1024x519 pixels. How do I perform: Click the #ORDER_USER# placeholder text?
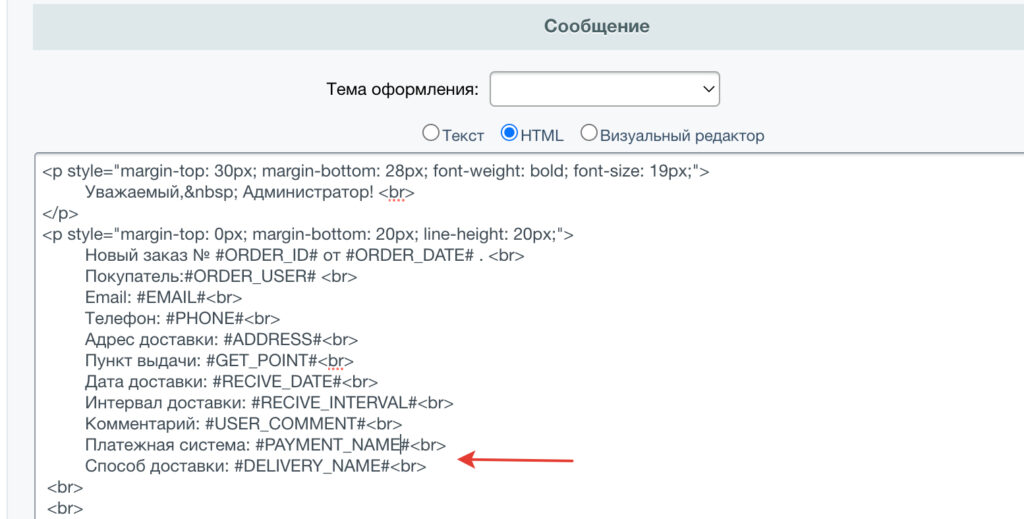click(x=250, y=276)
